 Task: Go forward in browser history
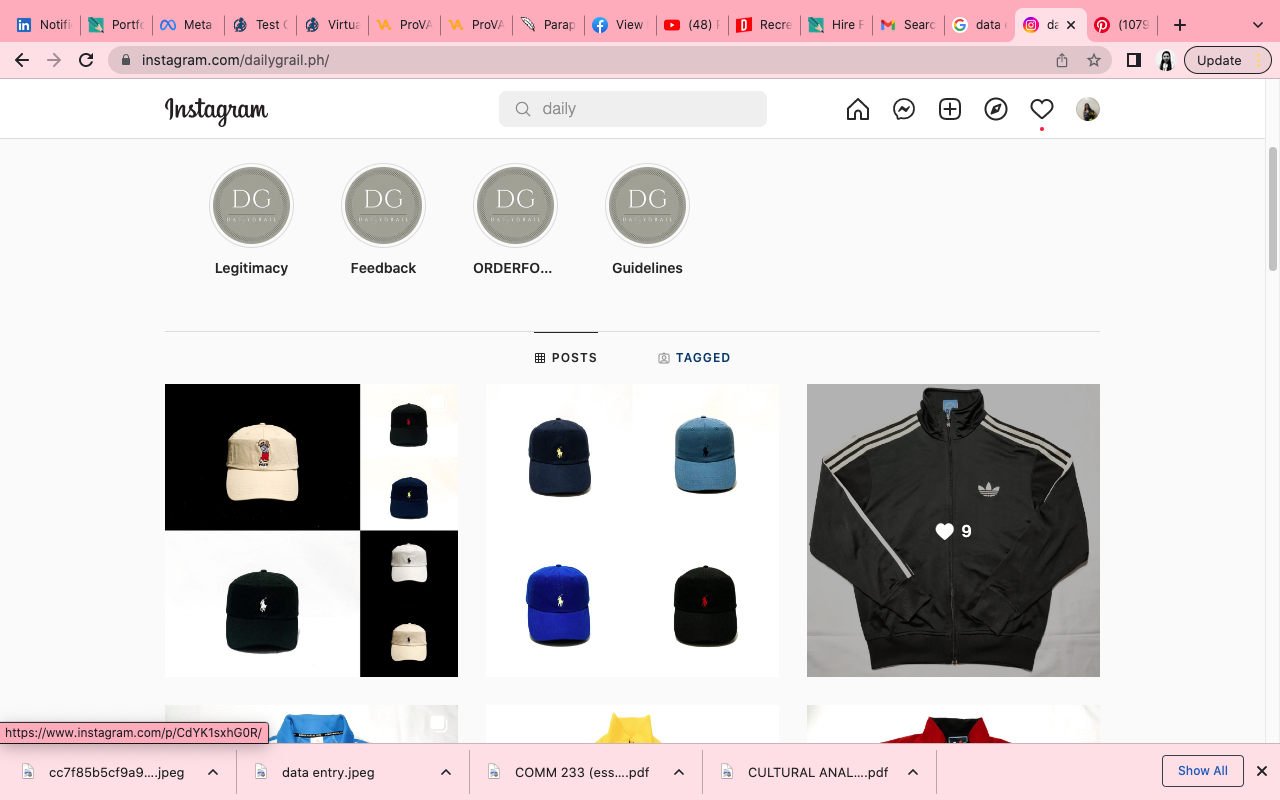click(54, 60)
